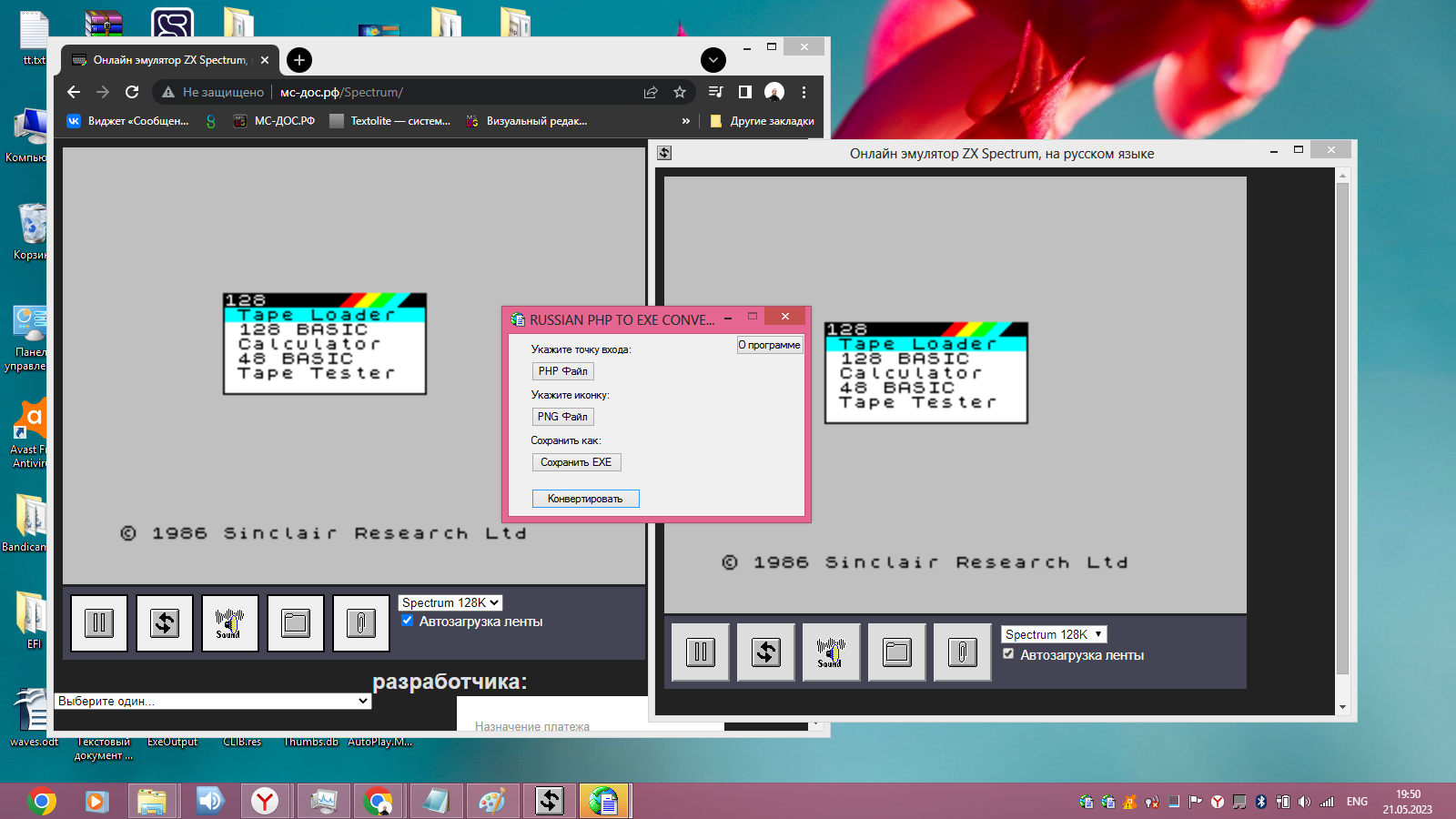Reload the browser page
Image resolution: width=1456 pixels, height=819 pixels.
coord(132,92)
